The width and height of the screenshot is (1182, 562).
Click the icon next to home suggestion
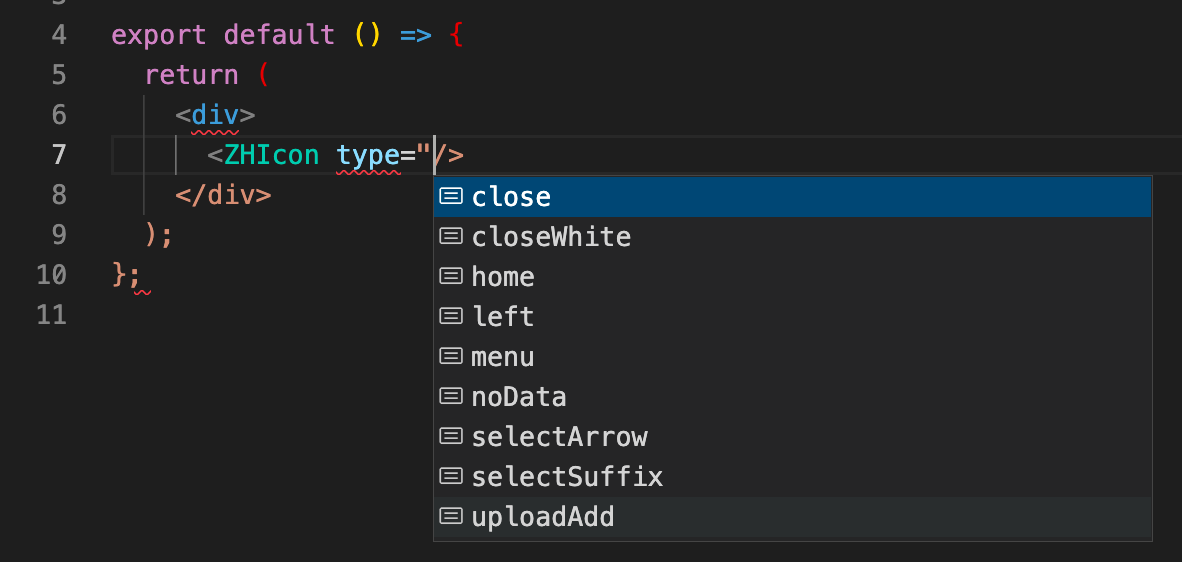452,276
